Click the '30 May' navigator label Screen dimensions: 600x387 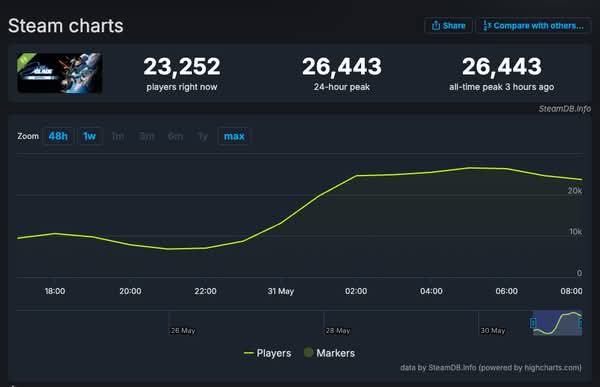pos(493,330)
